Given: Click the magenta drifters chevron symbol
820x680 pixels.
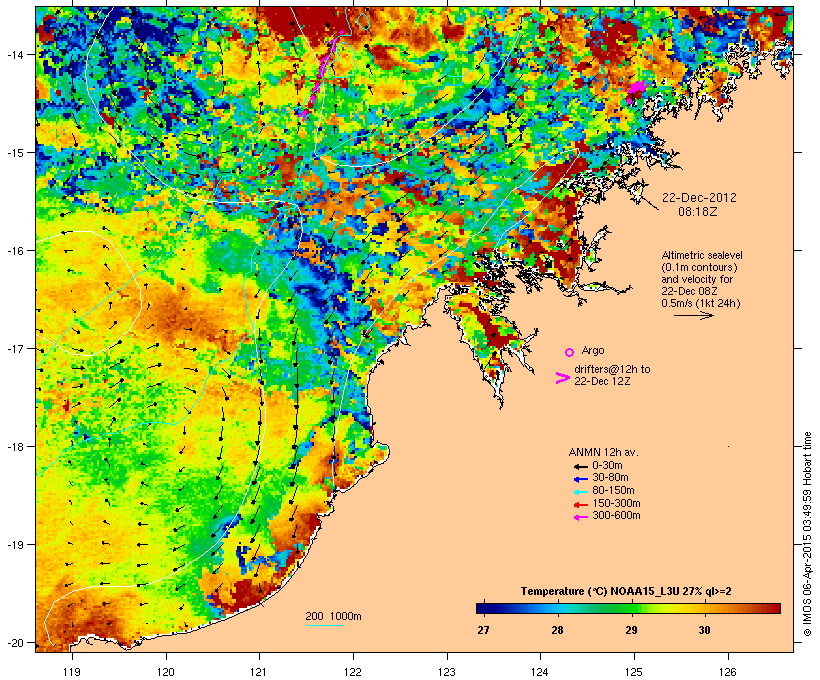Looking at the screenshot, I should (x=563, y=378).
